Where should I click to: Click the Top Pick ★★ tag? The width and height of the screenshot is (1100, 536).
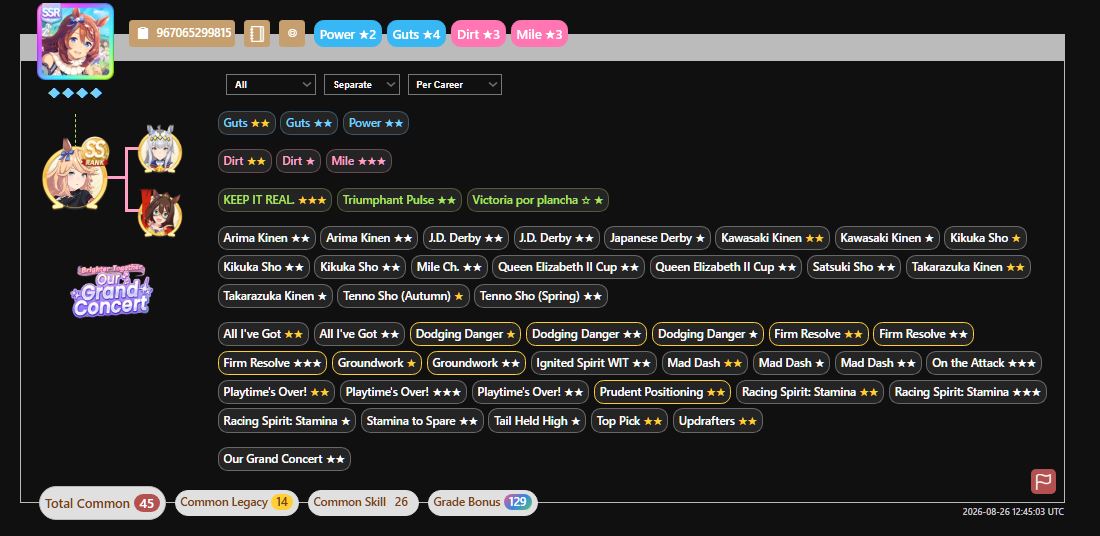tap(629, 421)
